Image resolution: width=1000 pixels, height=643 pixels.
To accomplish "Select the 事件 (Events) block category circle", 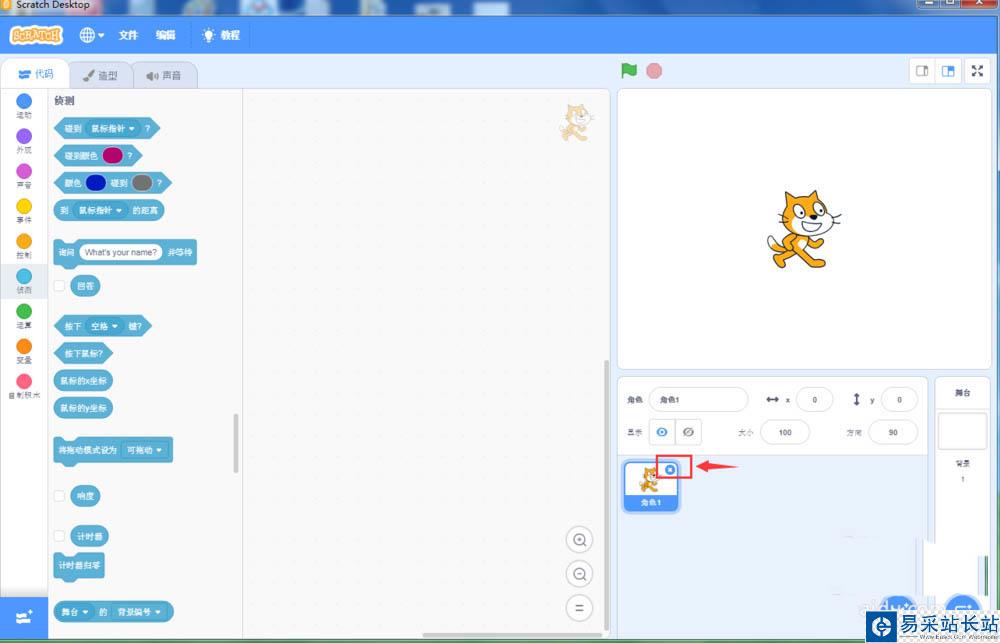I will coord(24,206).
